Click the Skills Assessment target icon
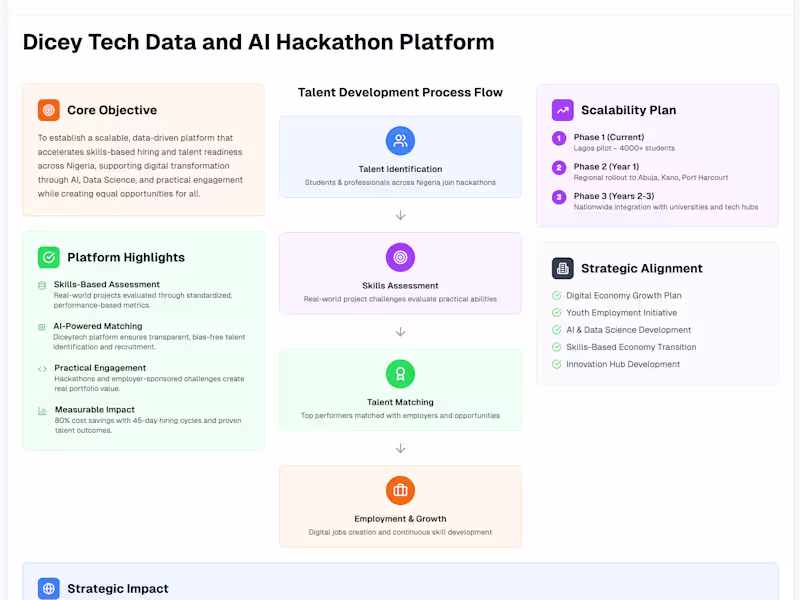Screen dimensions: 800x600 coord(400,257)
